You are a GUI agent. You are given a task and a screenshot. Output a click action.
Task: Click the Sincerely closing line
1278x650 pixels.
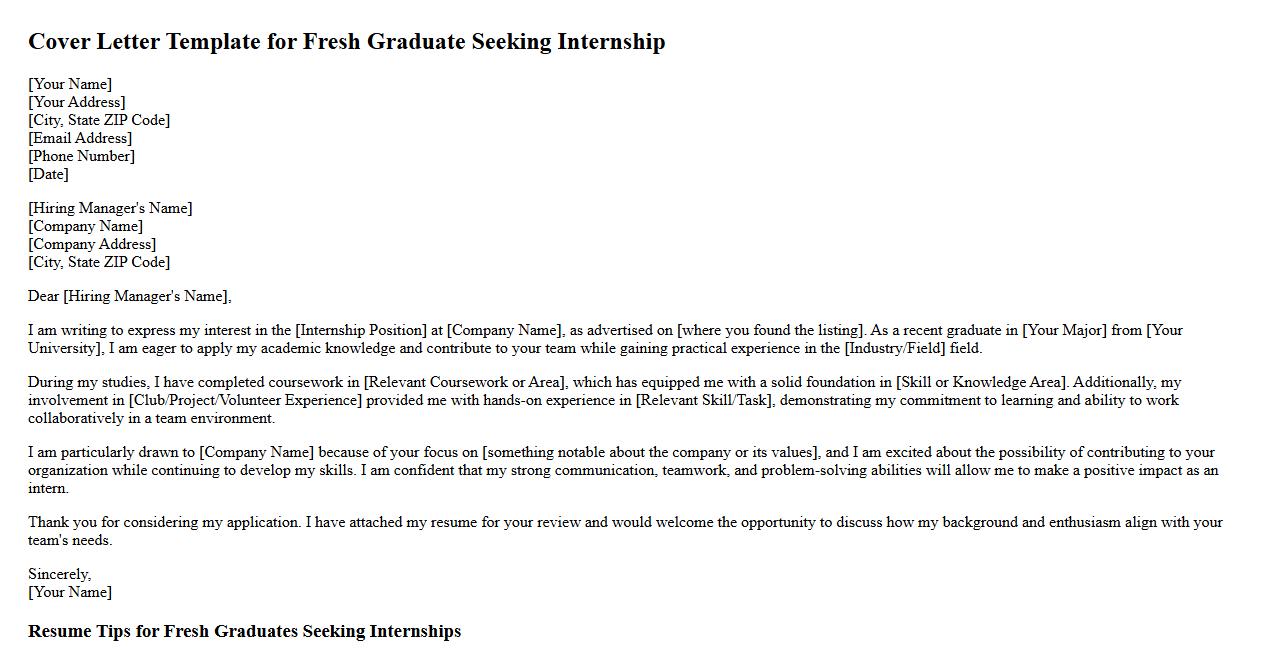[x=59, y=574]
